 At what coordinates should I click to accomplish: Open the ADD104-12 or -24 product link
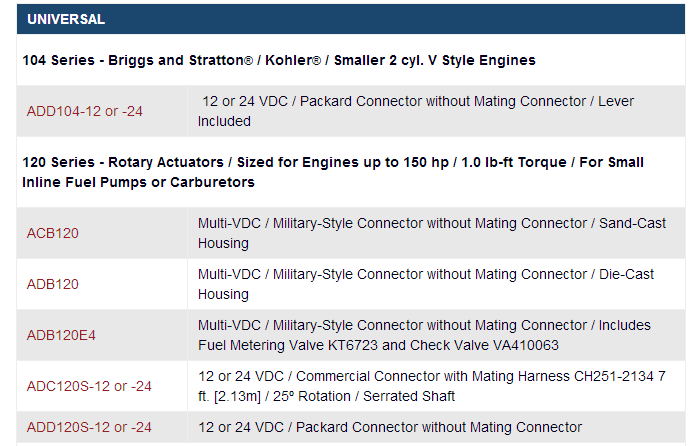(x=84, y=111)
